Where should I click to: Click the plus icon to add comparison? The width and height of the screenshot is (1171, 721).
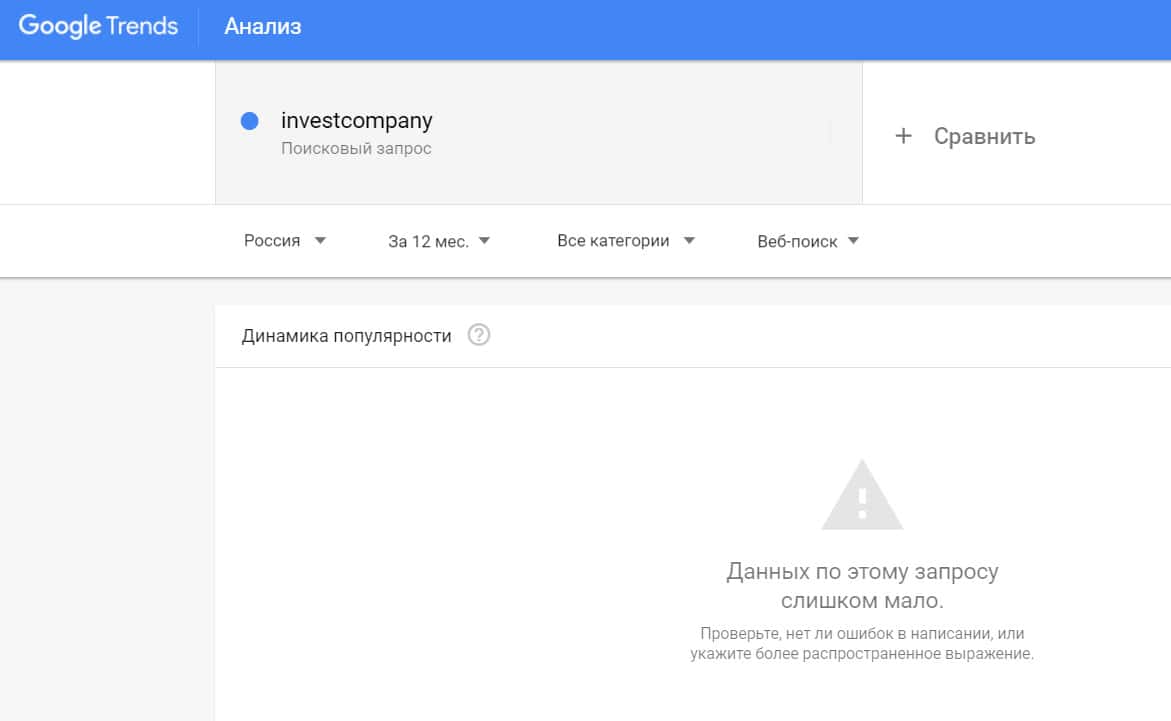(903, 136)
